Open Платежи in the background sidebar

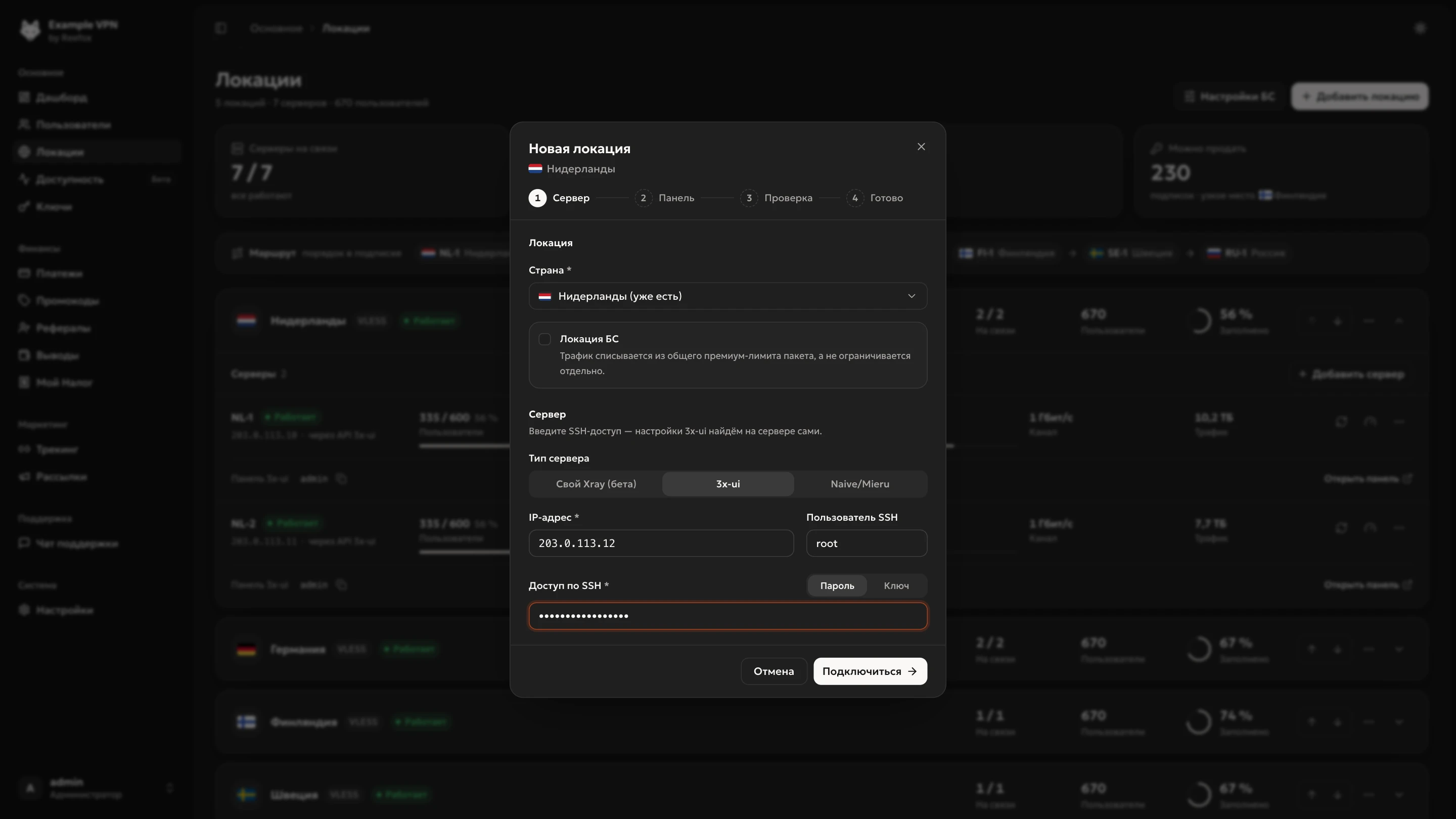click(96, 274)
